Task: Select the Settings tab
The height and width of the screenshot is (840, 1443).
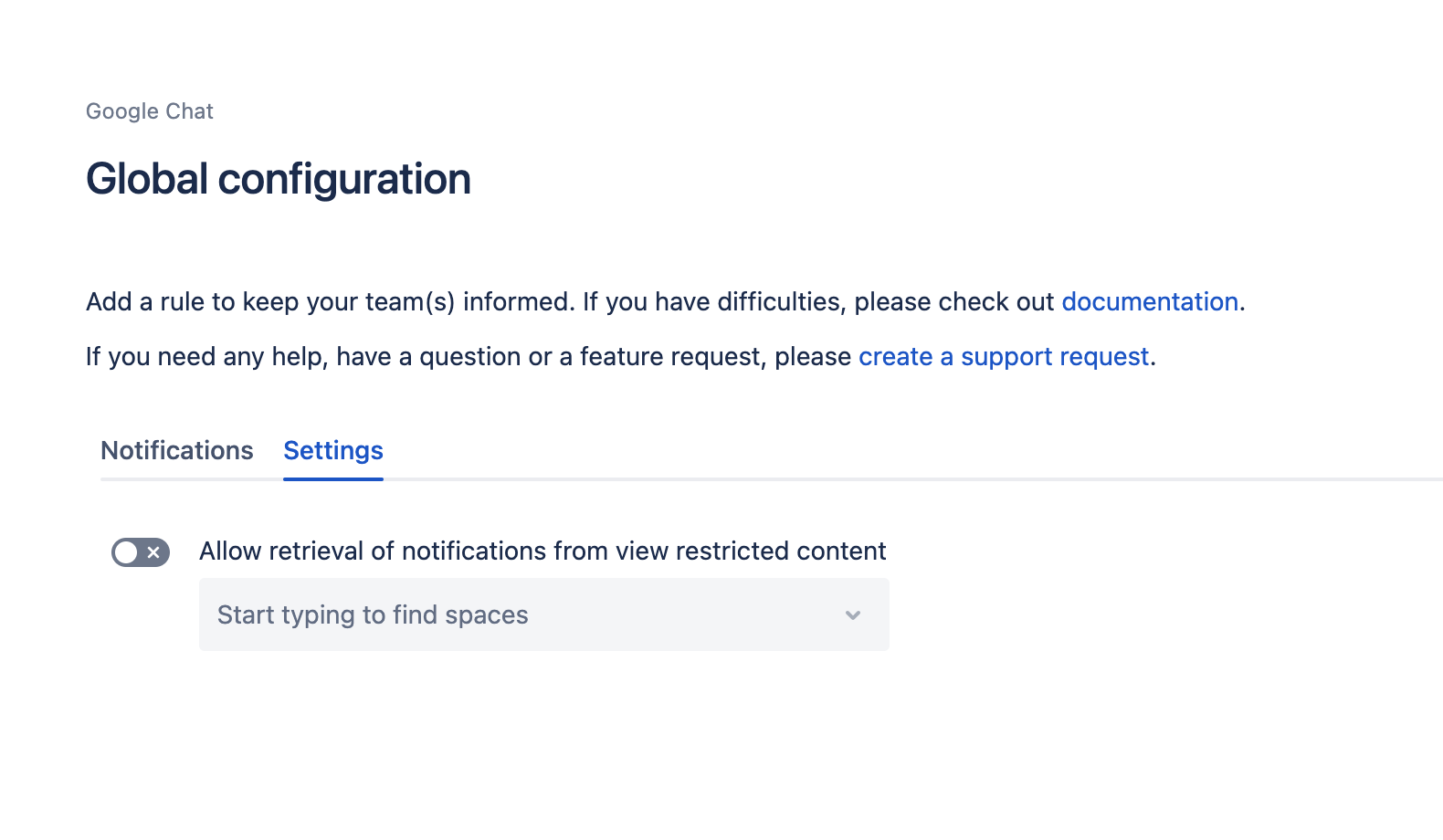Action: [x=333, y=450]
